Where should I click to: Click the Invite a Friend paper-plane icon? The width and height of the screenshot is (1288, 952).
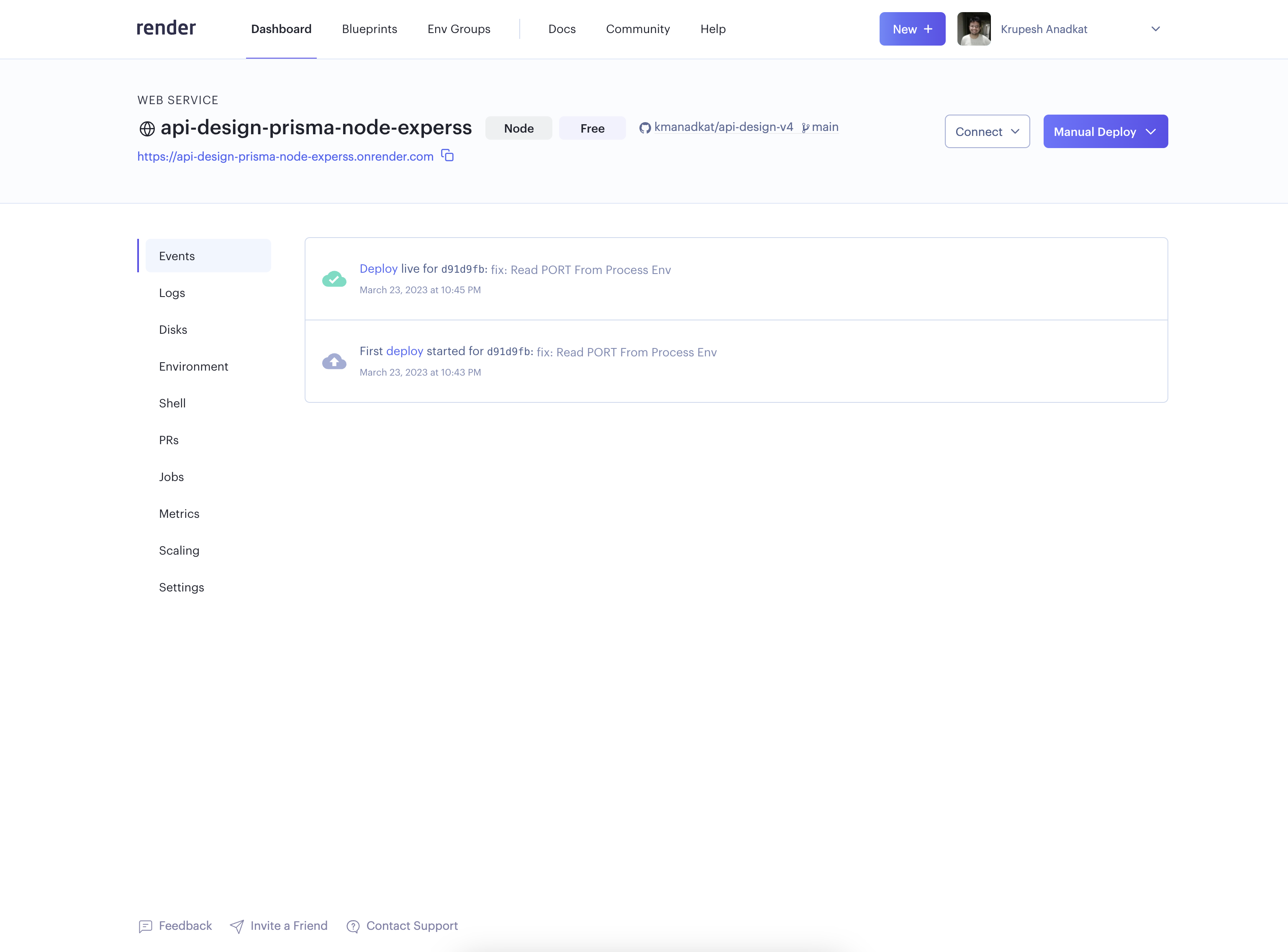click(x=237, y=926)
